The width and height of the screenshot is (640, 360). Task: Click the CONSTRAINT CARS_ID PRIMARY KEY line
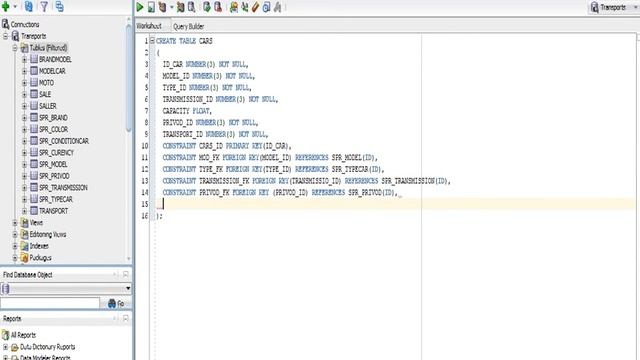click(227, 146)
